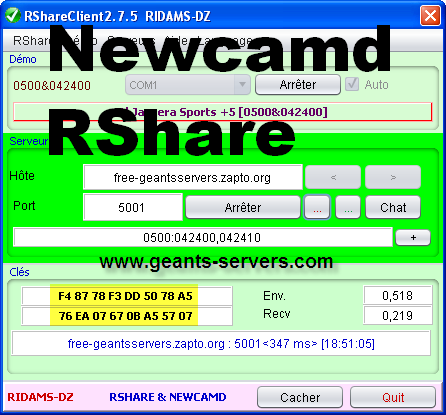Click the Recv value 0,219
The height and width of the screenshot is (415, 446).
pyautogui.click(x=398, y=315)
